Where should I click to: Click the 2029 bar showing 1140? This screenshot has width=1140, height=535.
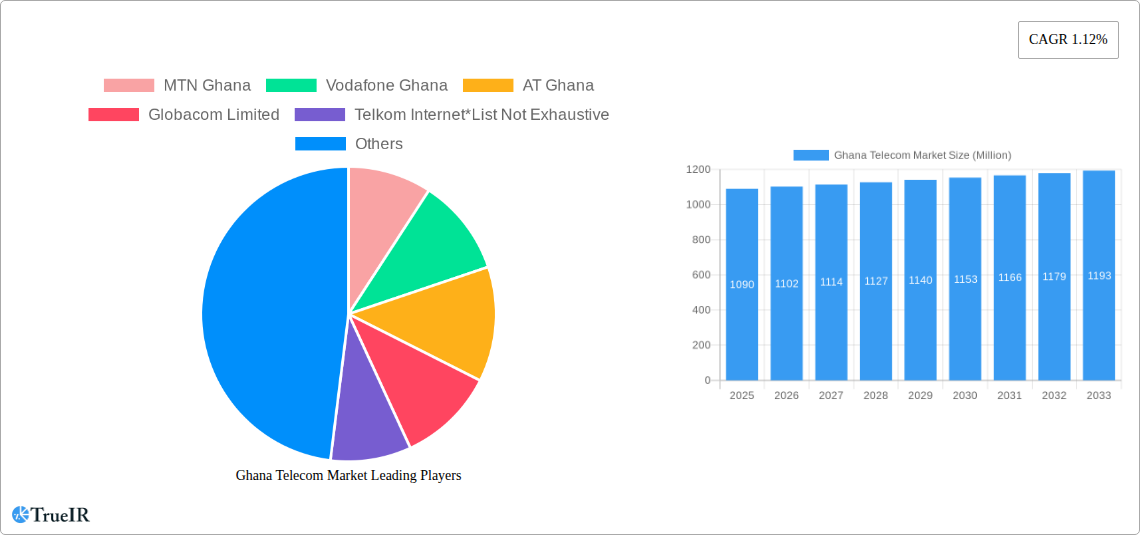coord(920,280)
